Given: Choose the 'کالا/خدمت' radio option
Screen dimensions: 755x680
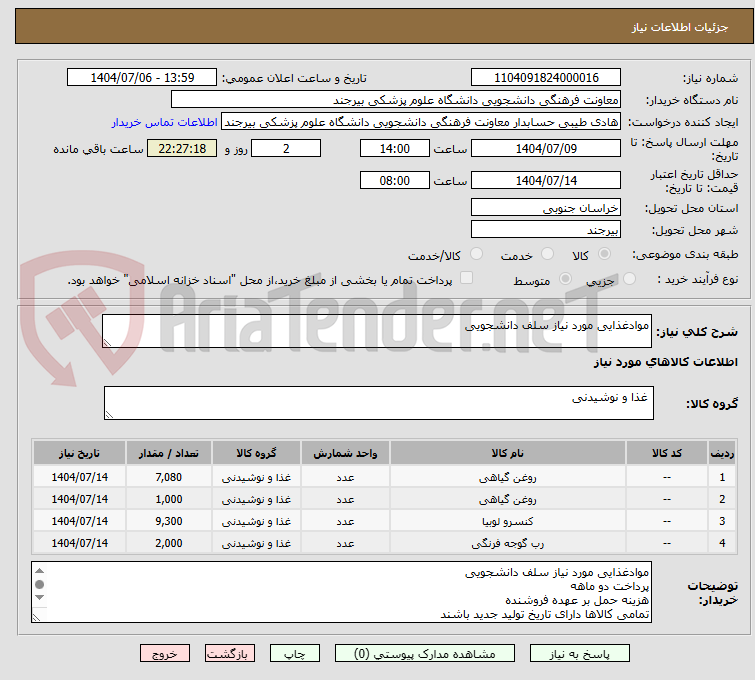Looking at the screenshot, I should (x=476, y=255).
